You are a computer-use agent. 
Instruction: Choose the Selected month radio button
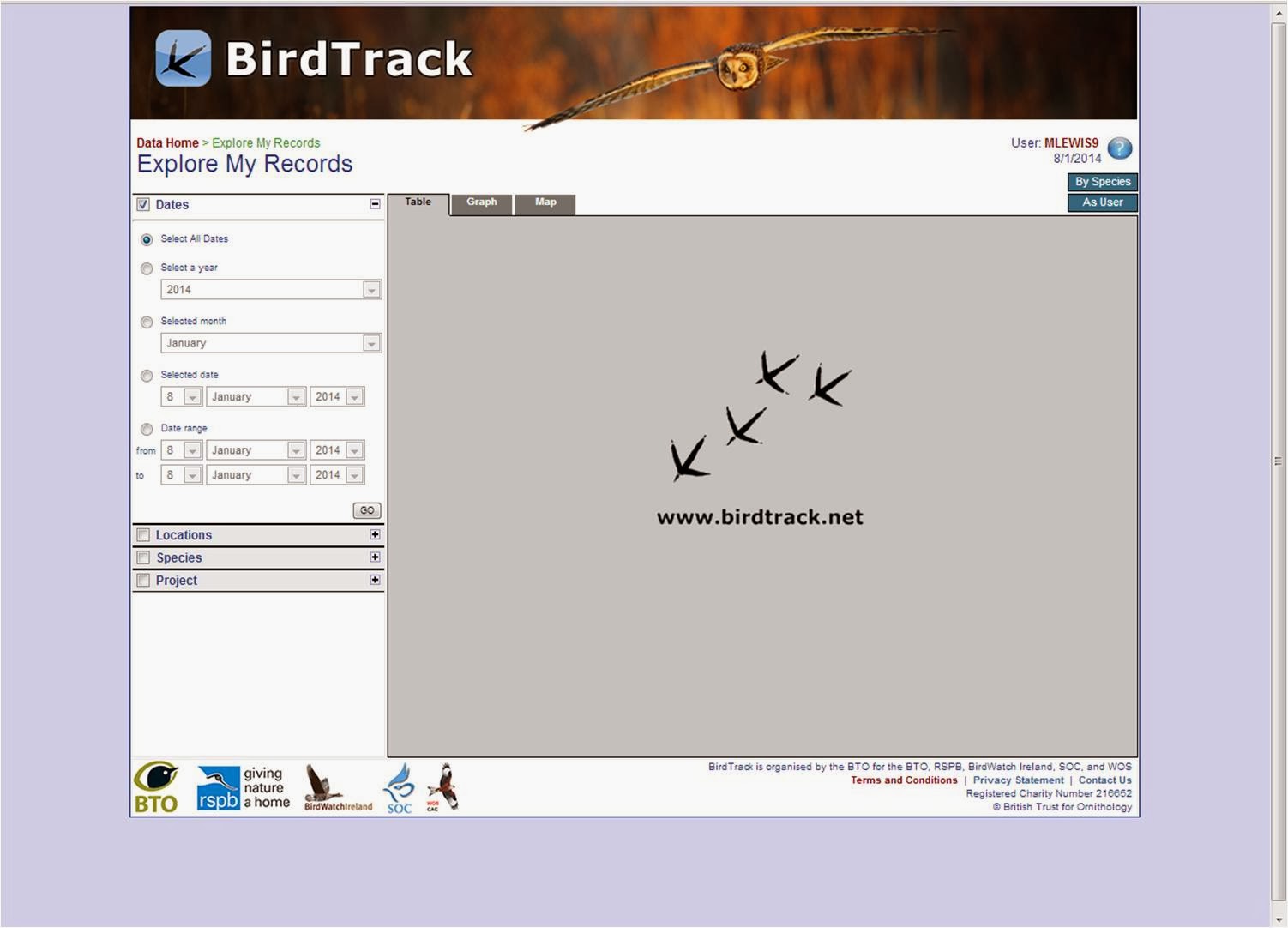coord(147,322)
